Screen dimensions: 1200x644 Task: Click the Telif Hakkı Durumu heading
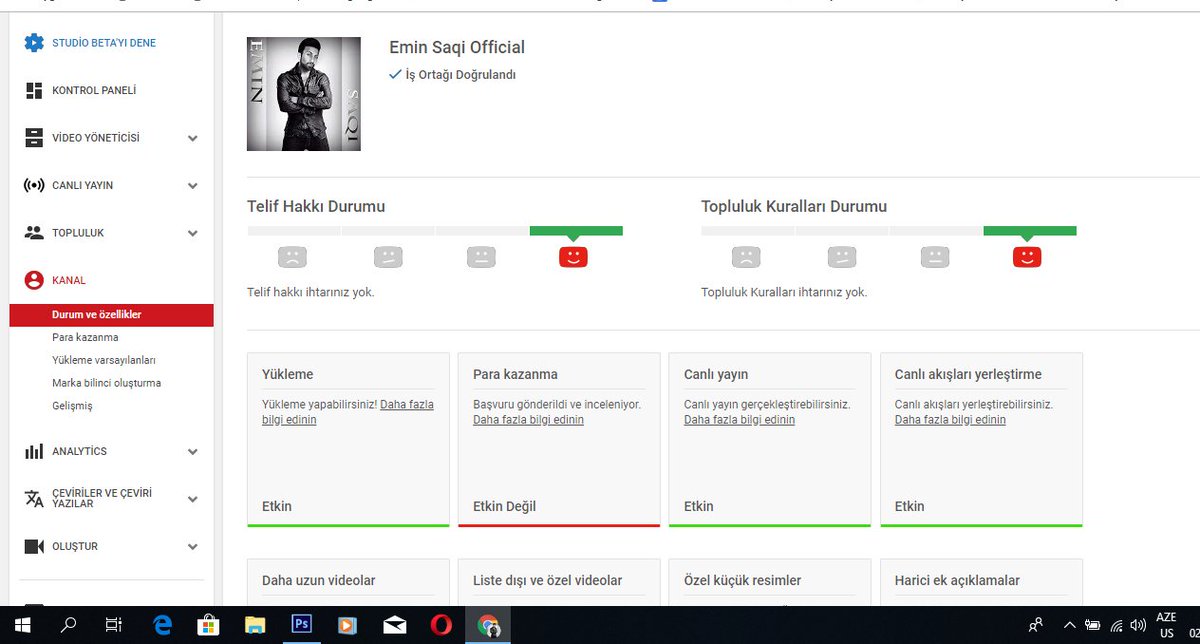coord(316,207)
